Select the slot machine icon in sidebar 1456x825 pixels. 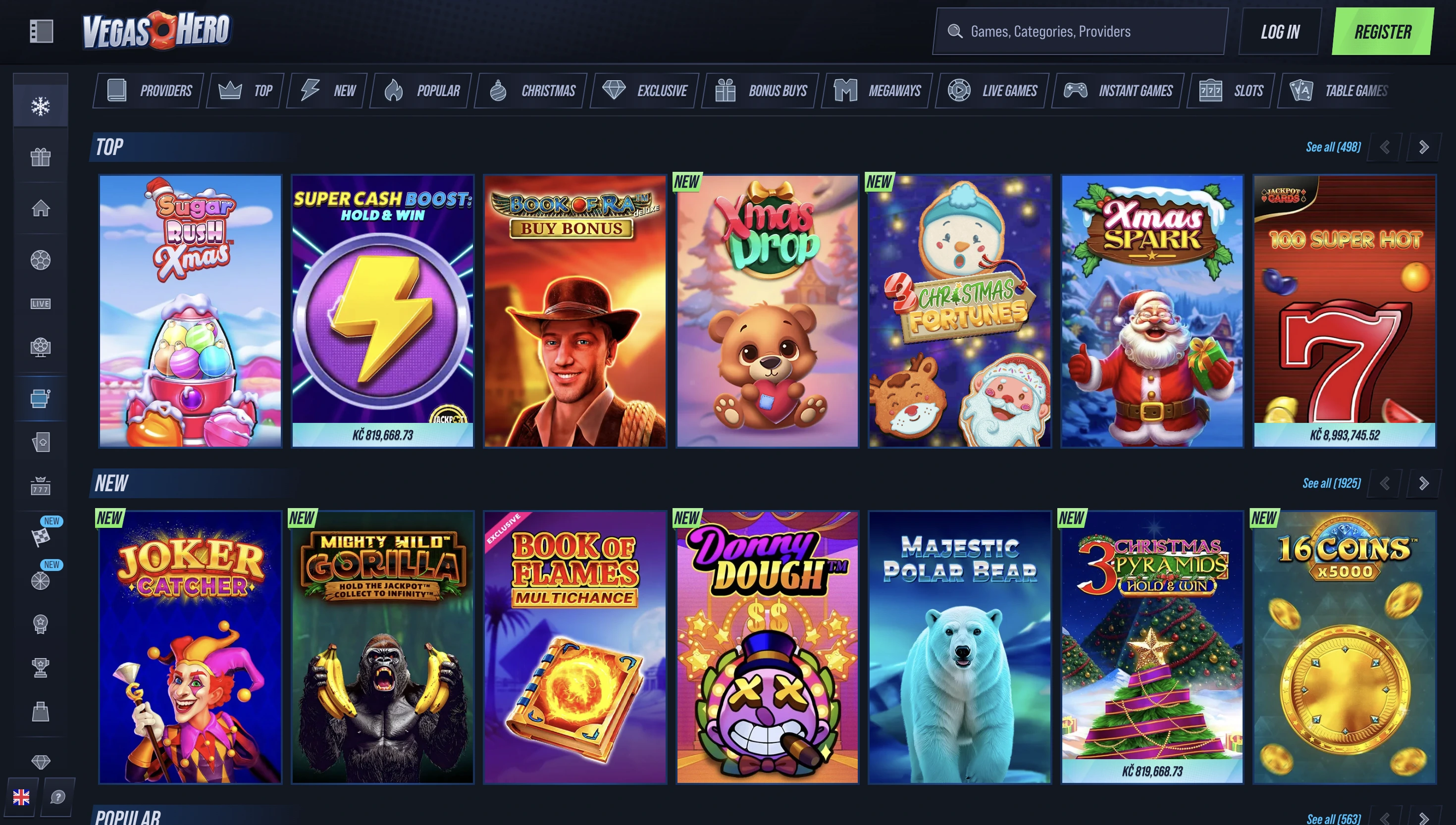tap(41, 398)
